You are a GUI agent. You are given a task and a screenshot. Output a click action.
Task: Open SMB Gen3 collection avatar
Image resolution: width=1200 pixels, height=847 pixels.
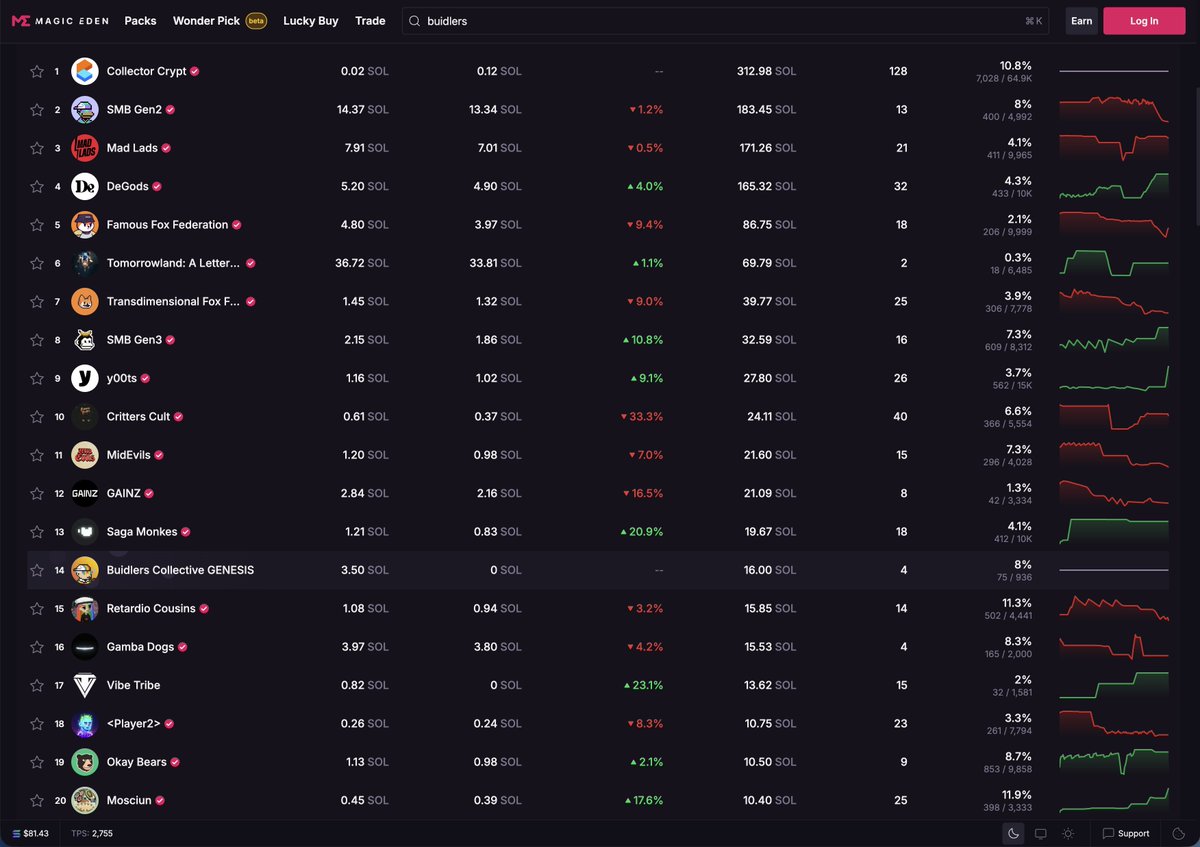coord(85,340)
